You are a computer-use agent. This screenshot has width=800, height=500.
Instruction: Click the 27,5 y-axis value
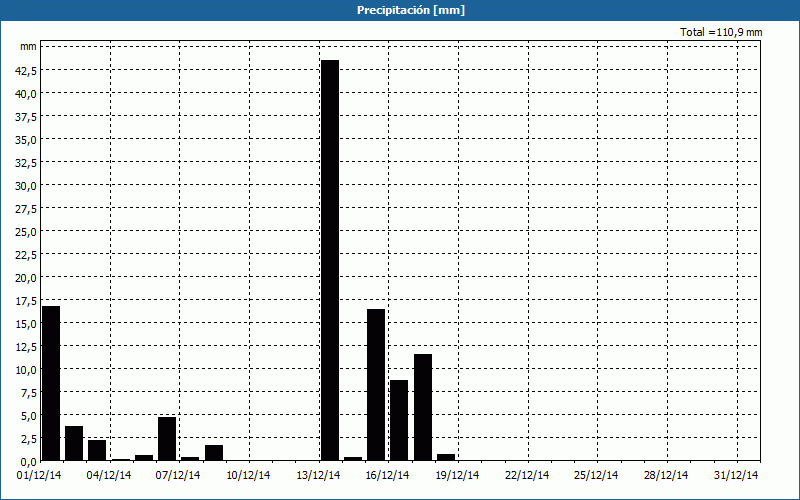point(26,209)
